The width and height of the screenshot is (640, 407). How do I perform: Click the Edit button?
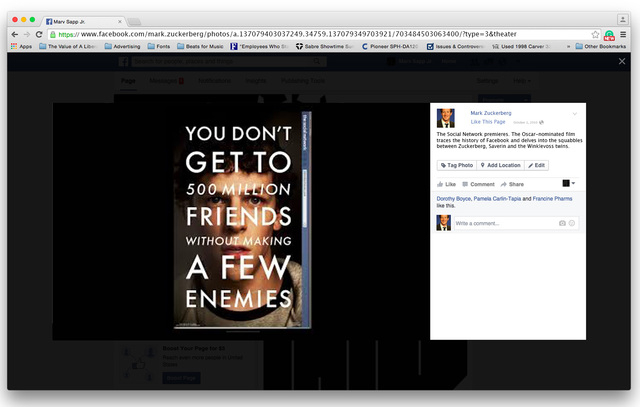[536, 165]
